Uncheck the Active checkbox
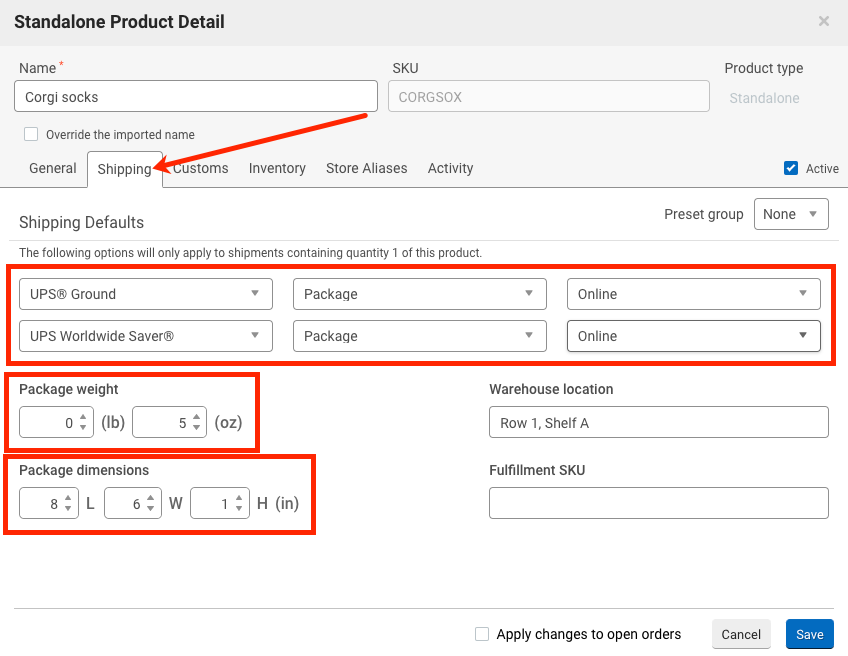 (791, 168)
